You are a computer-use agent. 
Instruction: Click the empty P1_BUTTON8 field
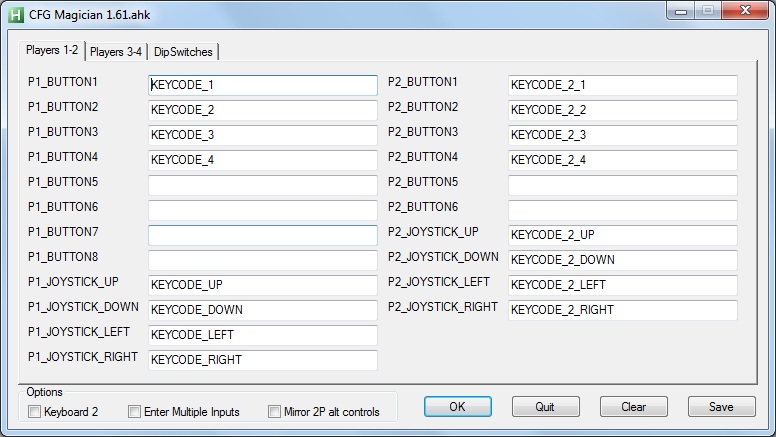pyautogui.click(x=262, y=260)
